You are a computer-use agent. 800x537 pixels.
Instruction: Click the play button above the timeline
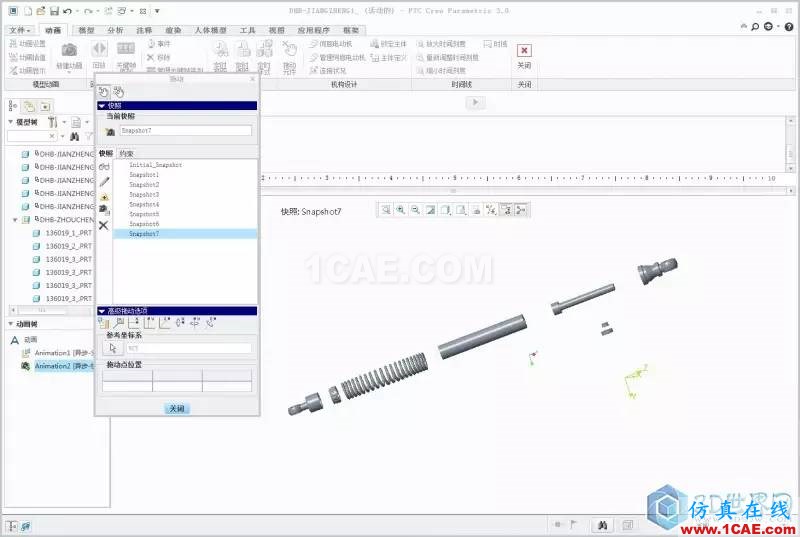tap(475, 103)
